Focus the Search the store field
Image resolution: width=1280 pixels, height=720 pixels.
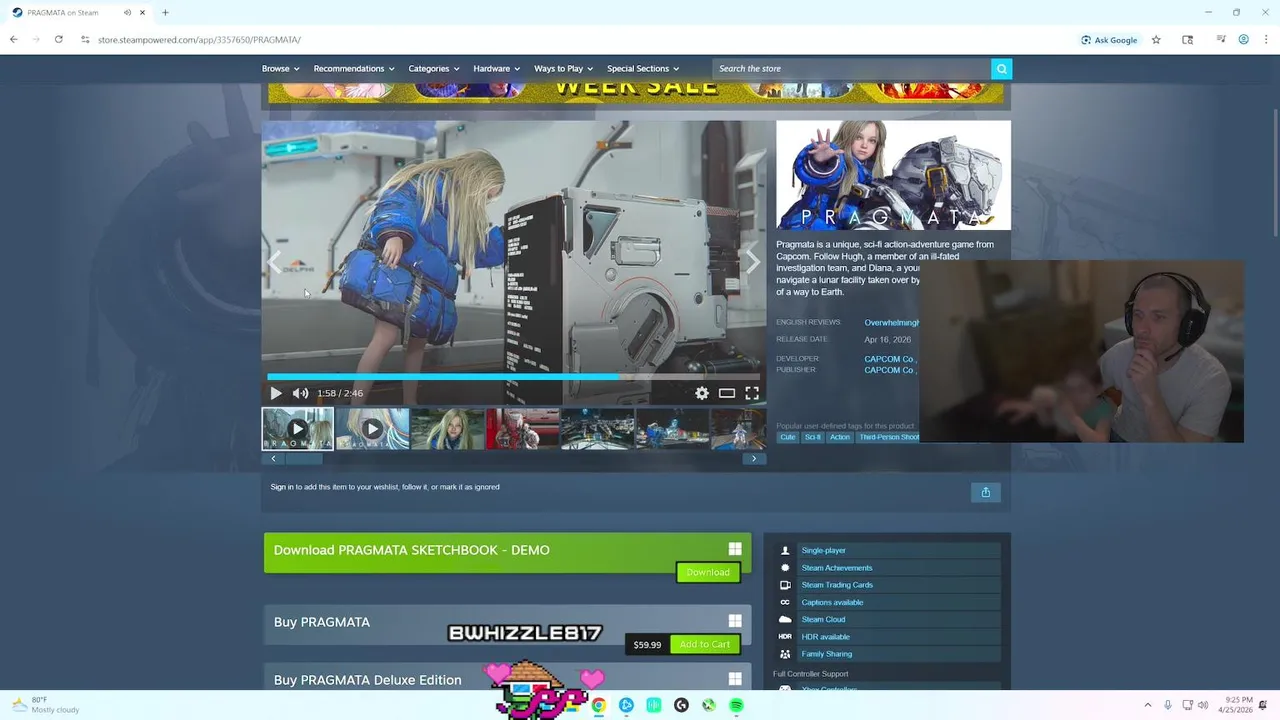[x=851, y=68]
